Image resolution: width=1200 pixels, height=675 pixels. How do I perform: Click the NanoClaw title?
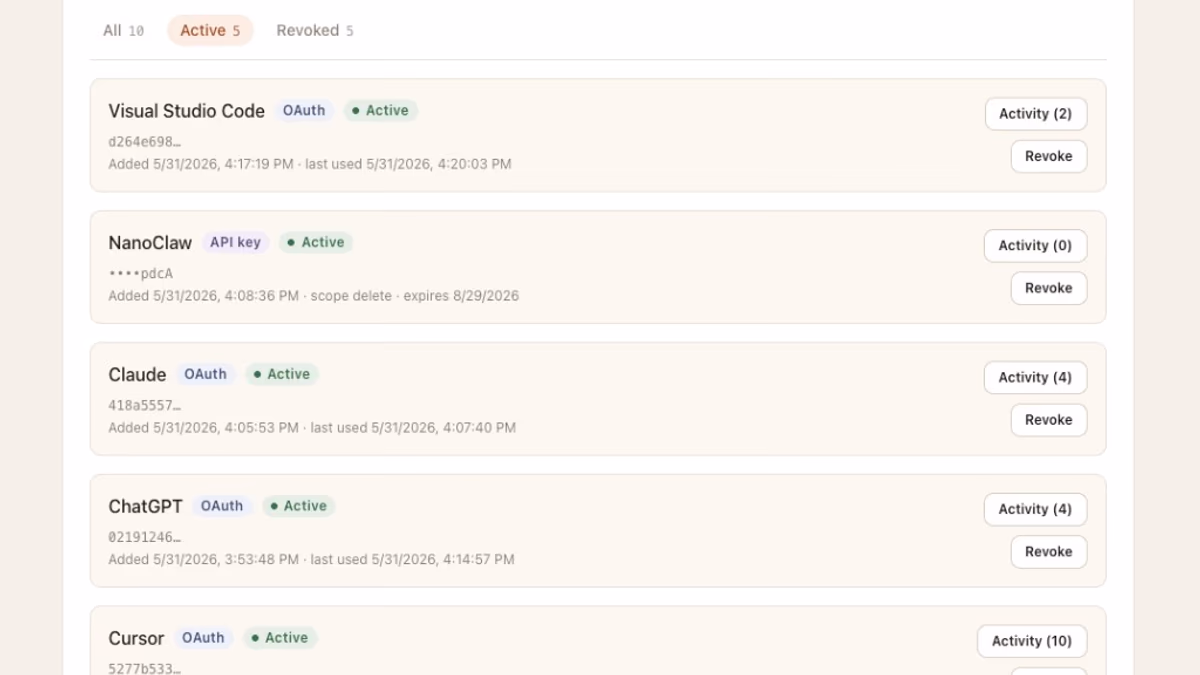pos(150,243)
